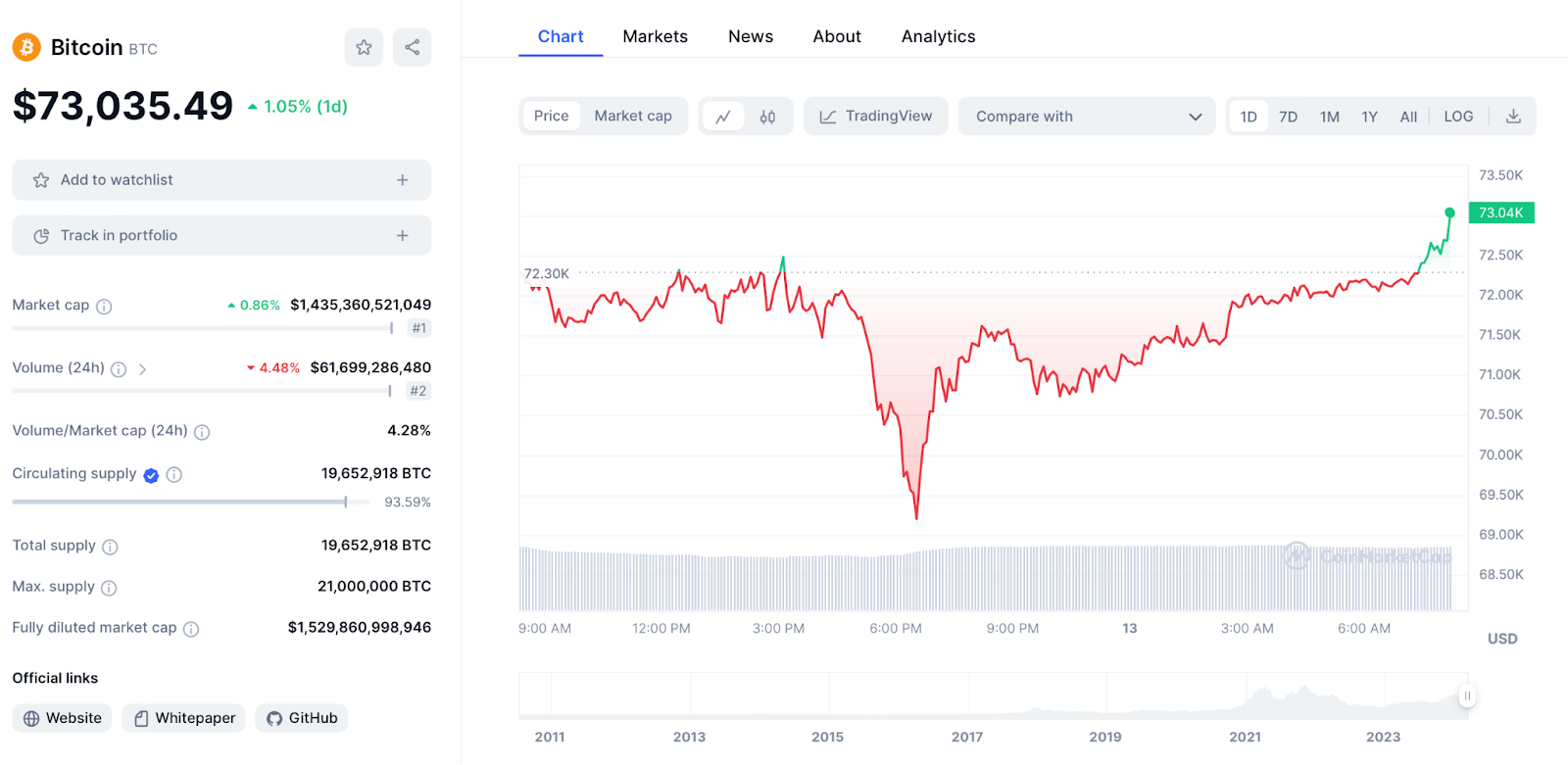The image size is (1568, 765).
Task: Open the Market cap info tooltip icon
Action: (104, 307)
